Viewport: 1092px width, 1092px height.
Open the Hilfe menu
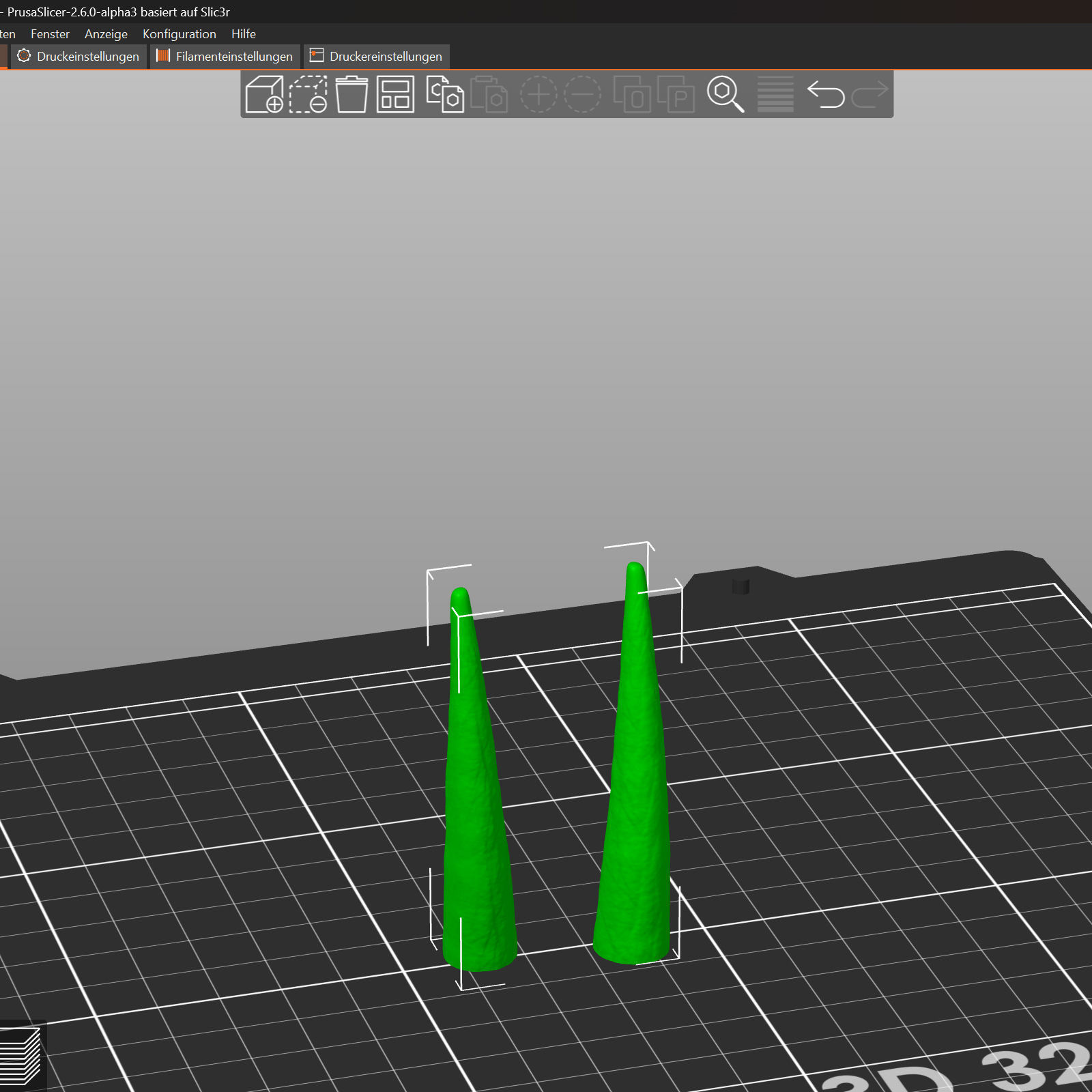click(244, 34)
